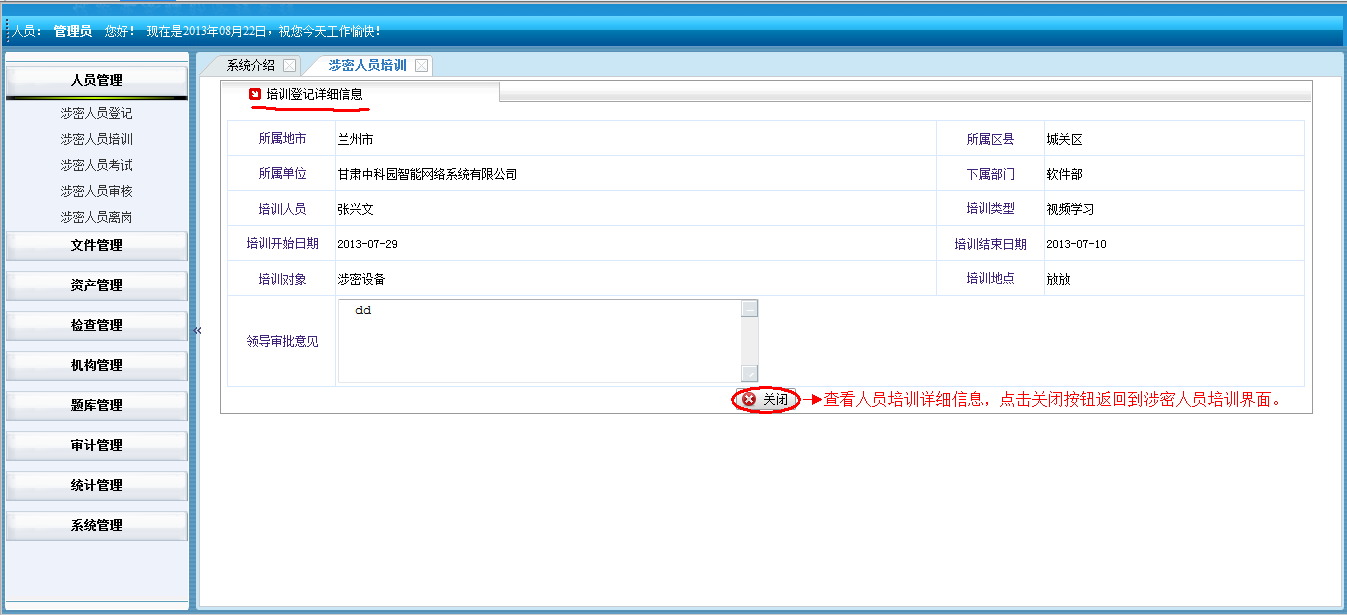Screen dimensions: 1347x615
Task: Expand the 人员管理 menu section
Action: [x=97, y=80]
